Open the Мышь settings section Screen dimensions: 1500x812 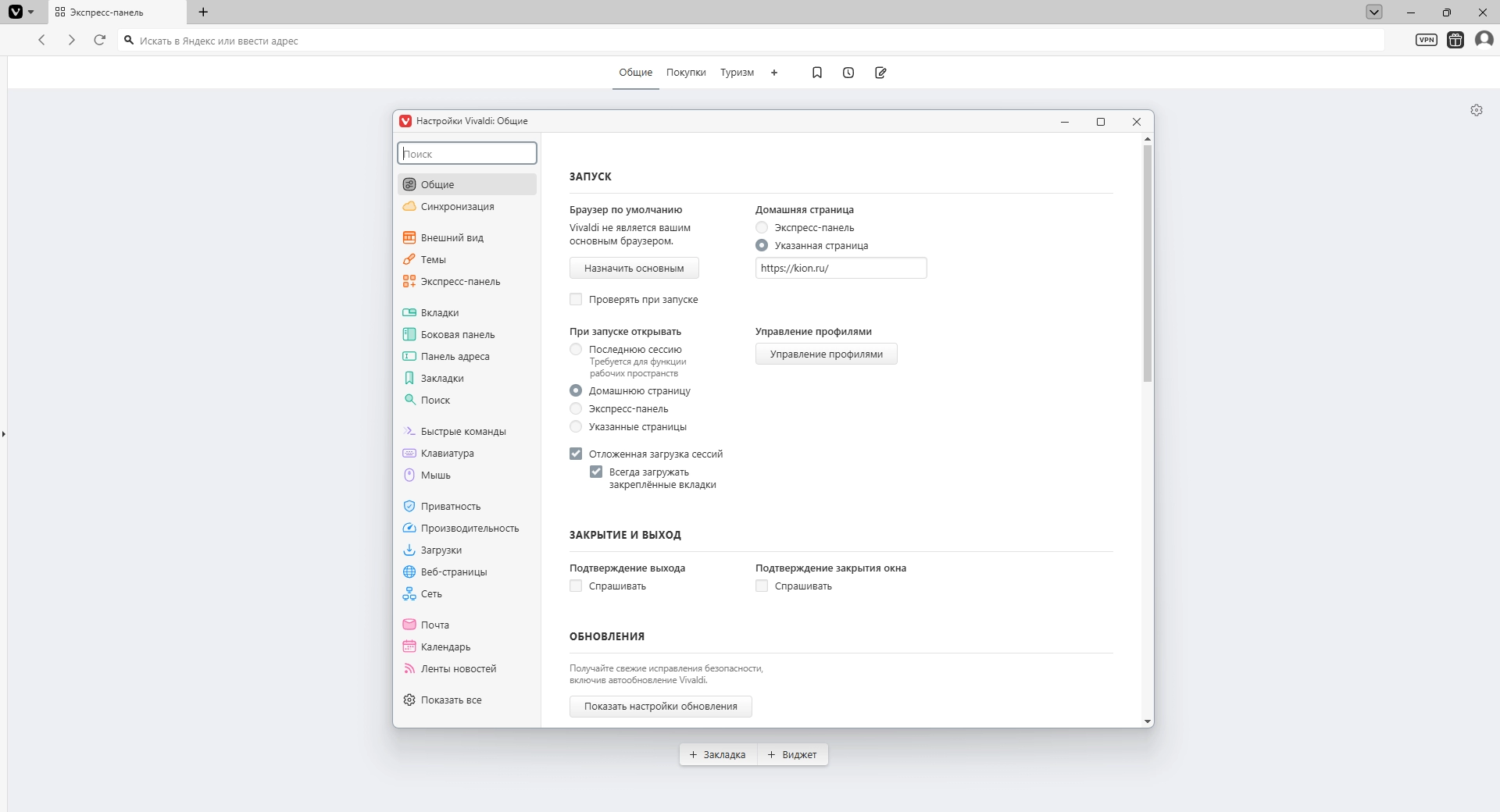pos(467,475)
